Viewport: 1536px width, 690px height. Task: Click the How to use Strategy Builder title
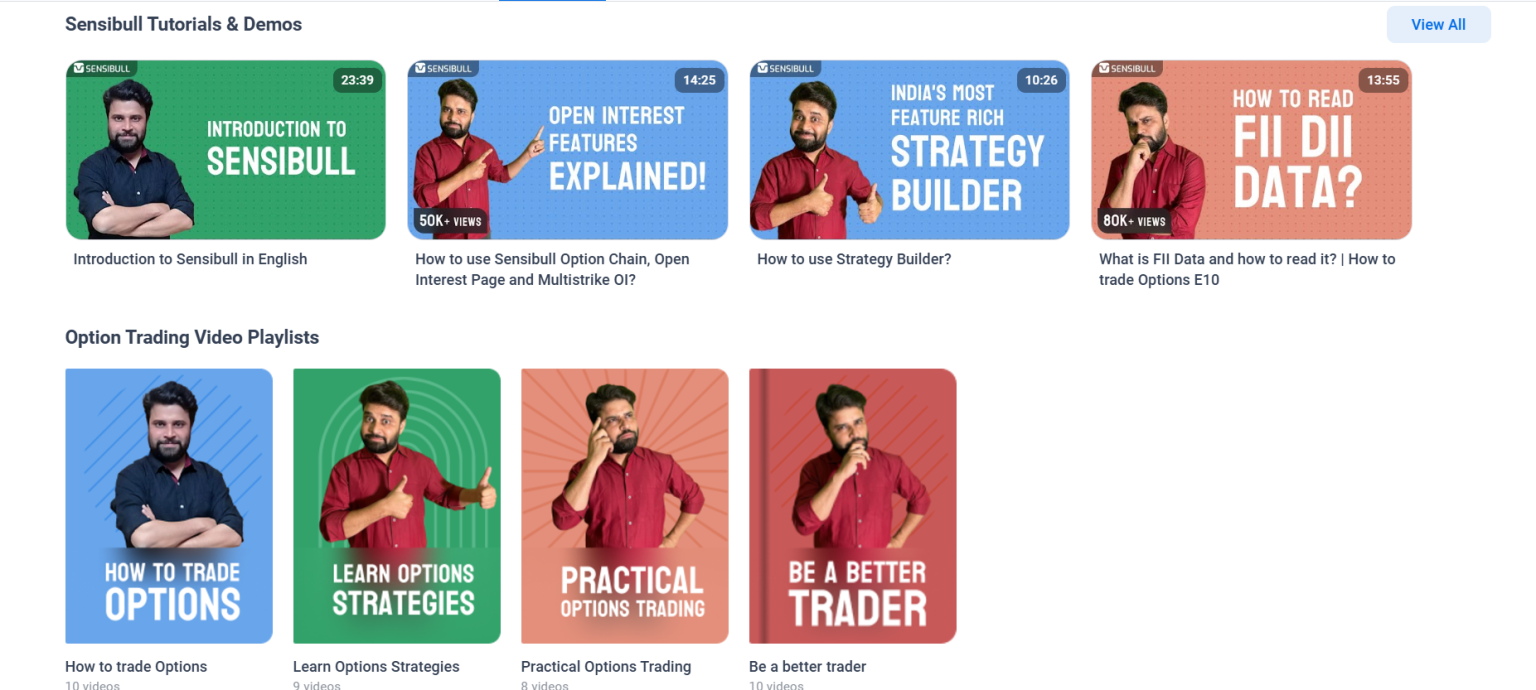point(854,259)
